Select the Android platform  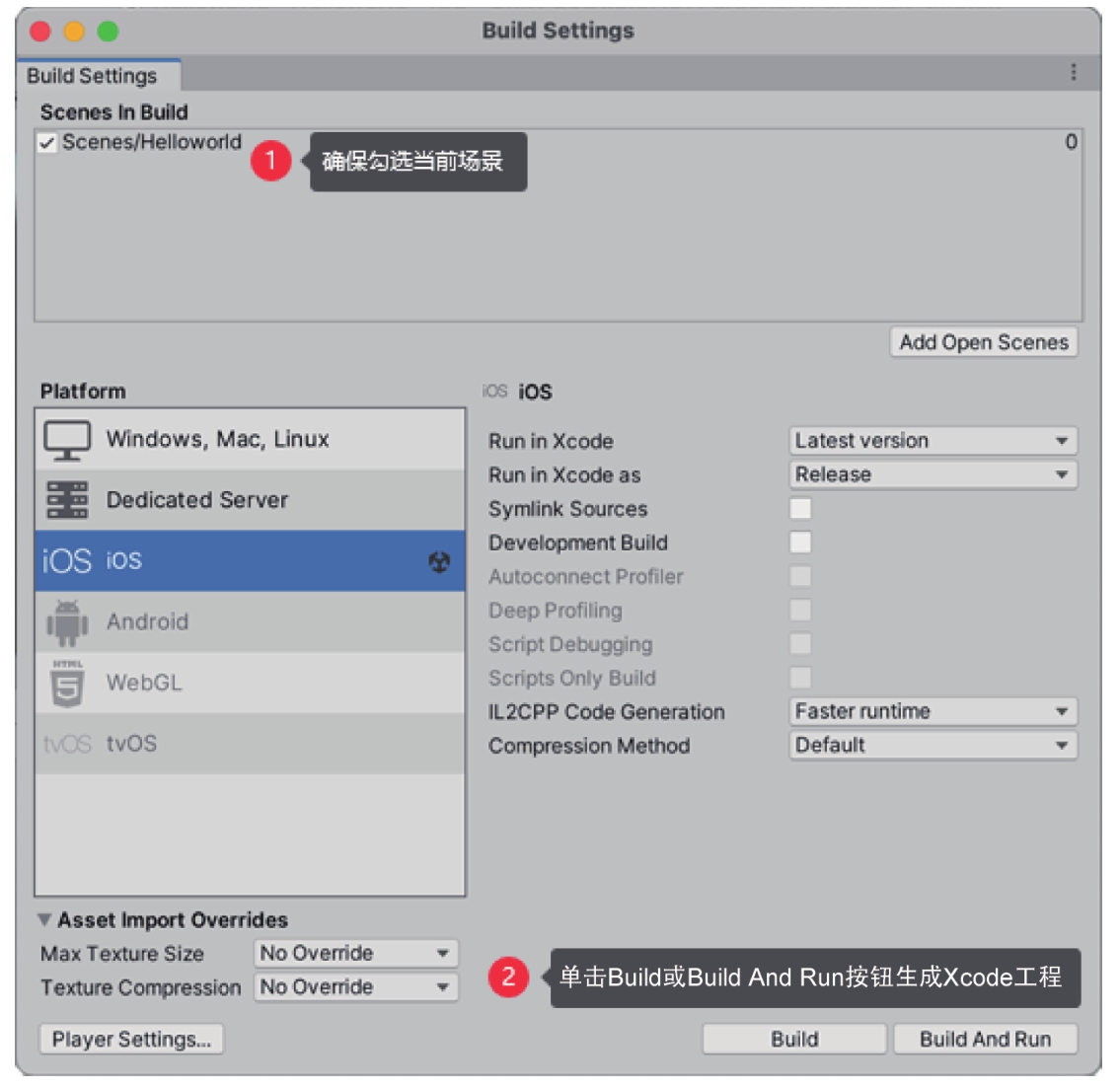[250, 621]
